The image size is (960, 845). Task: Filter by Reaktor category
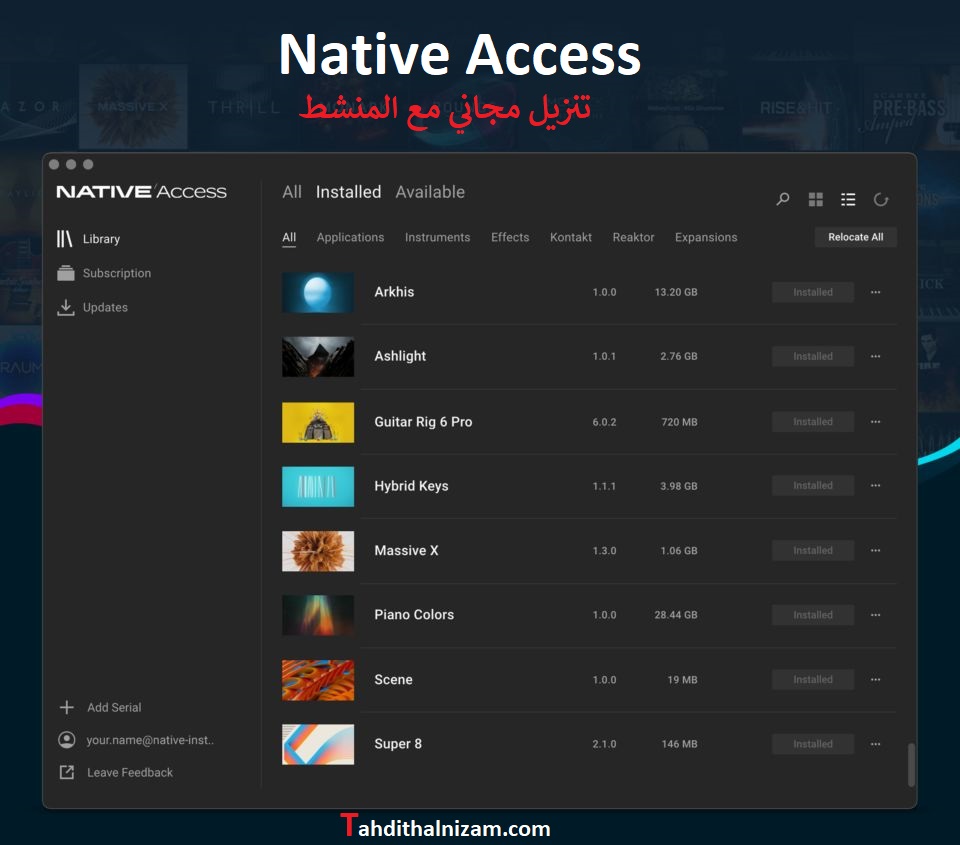(633, 238)
